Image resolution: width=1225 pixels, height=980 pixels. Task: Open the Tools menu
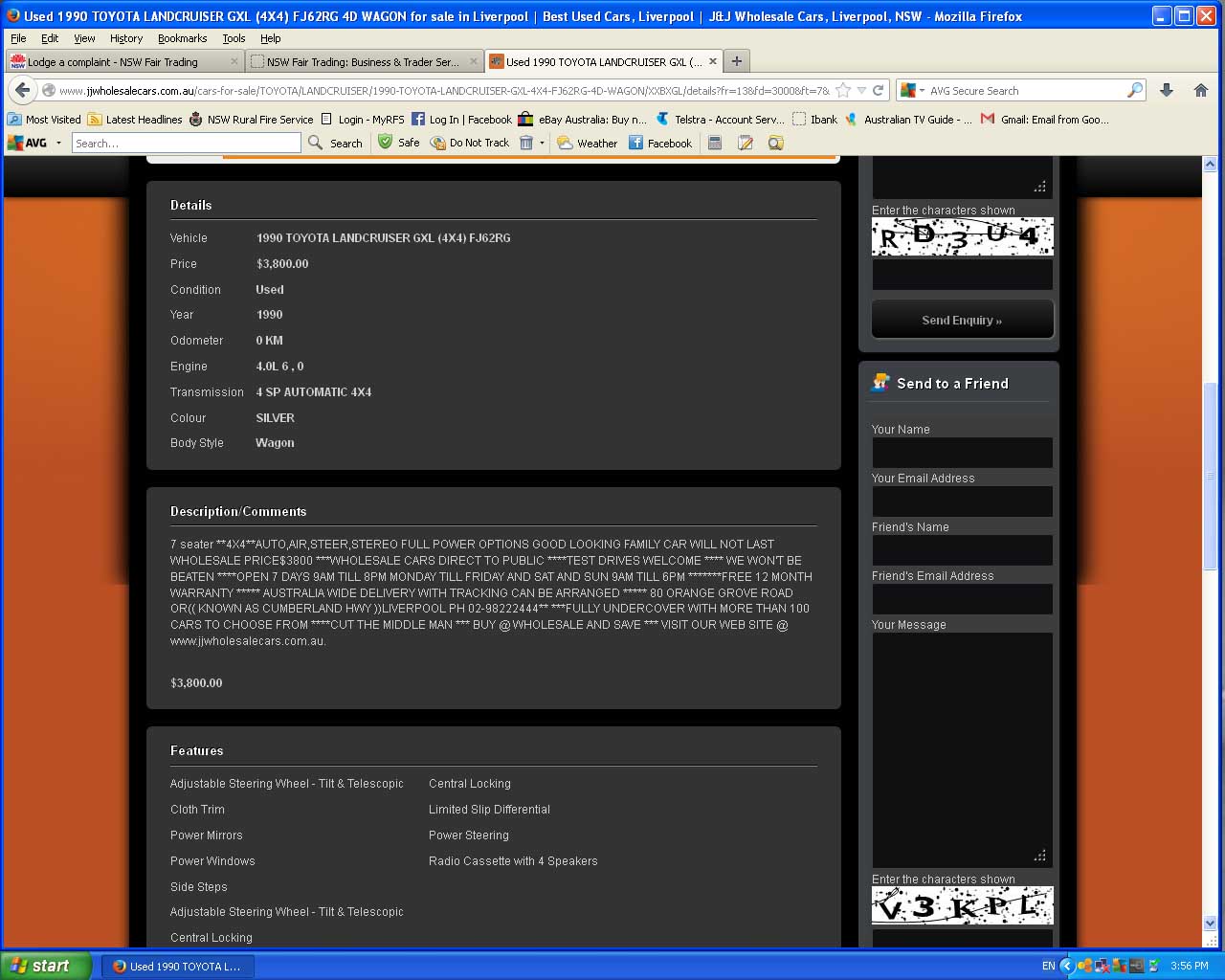[234, 38]
